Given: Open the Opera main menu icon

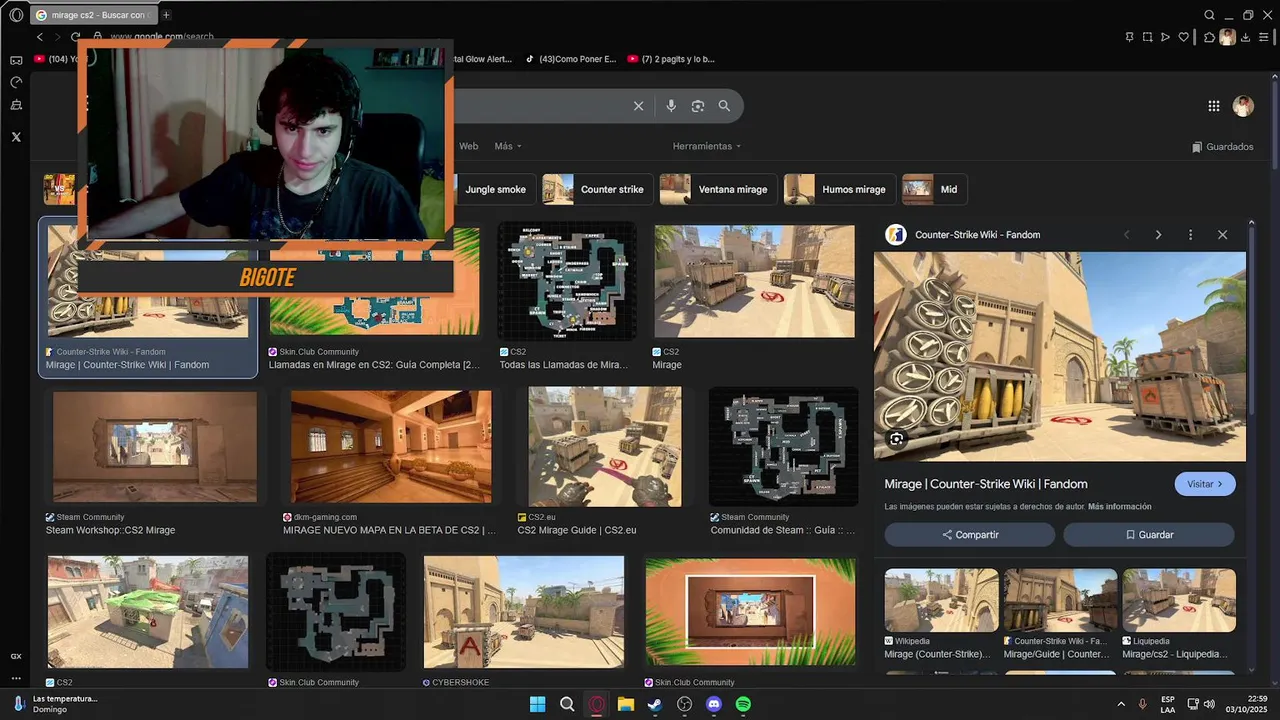Looking at the screenshot, I should pos(16,15).
